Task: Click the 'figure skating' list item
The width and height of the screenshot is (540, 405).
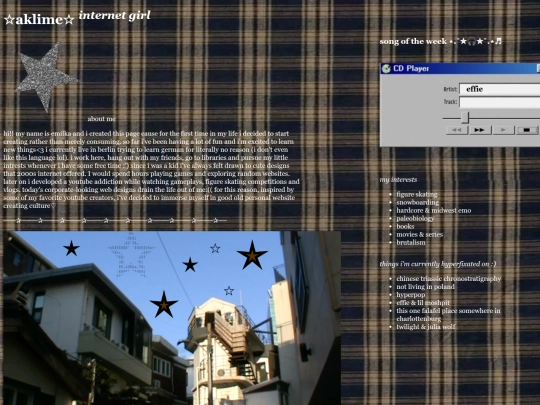Action: pos(417,195)
